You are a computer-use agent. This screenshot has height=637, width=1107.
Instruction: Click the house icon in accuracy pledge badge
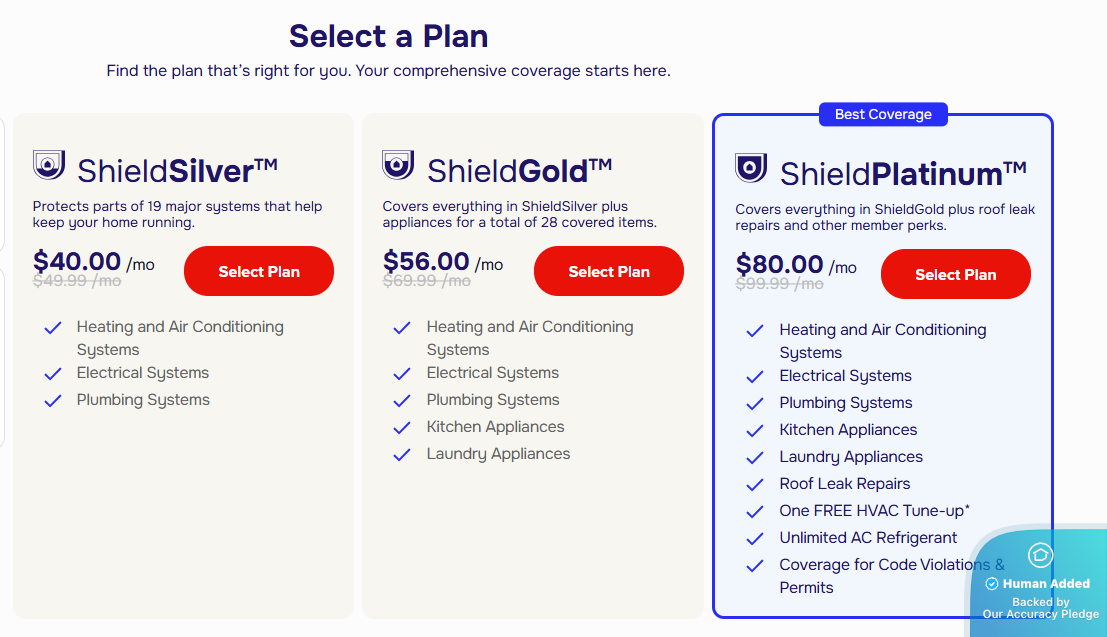[x=1040, y=555]
